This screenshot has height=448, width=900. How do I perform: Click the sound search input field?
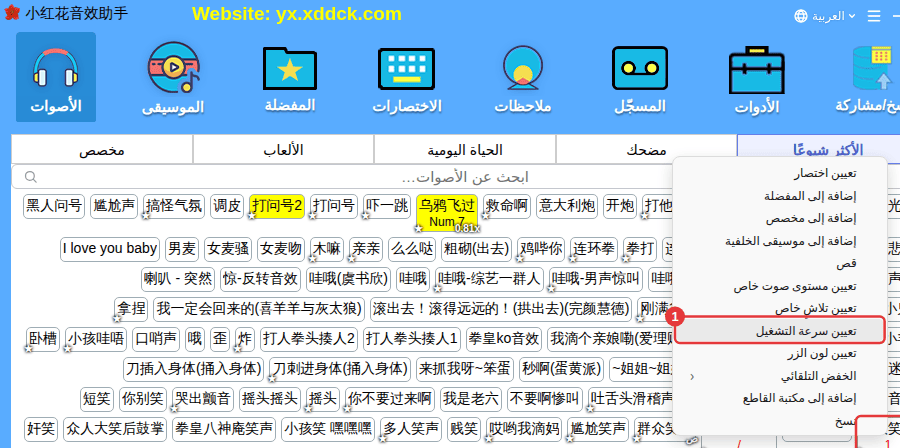click(x=464, y=177)
